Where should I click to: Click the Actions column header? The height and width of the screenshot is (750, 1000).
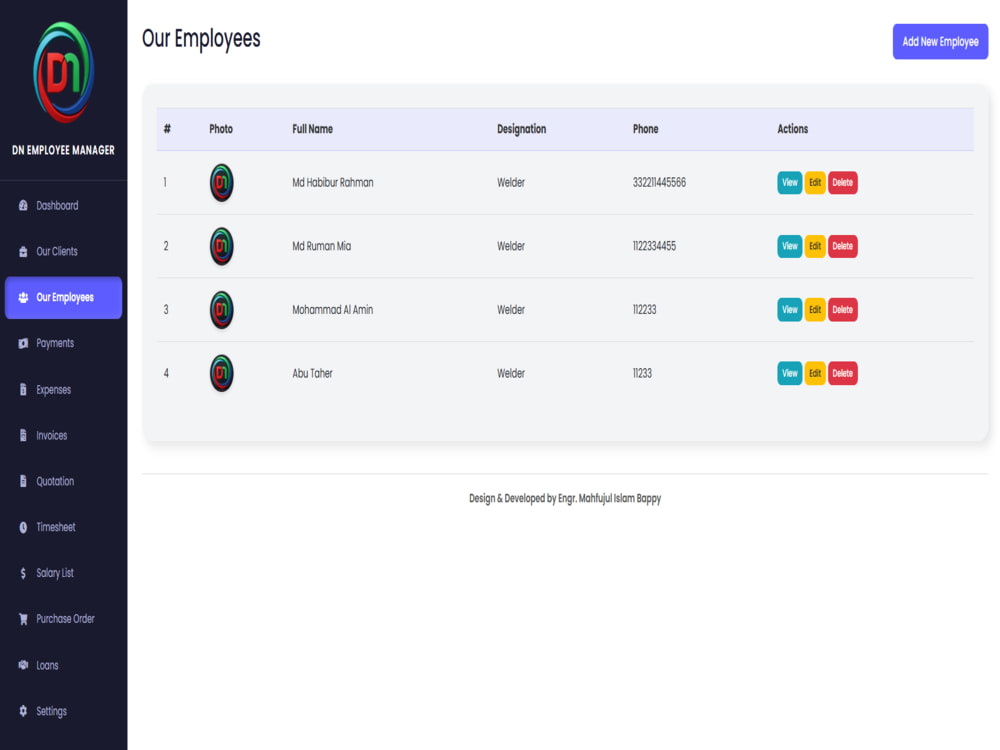pos(793,129)
